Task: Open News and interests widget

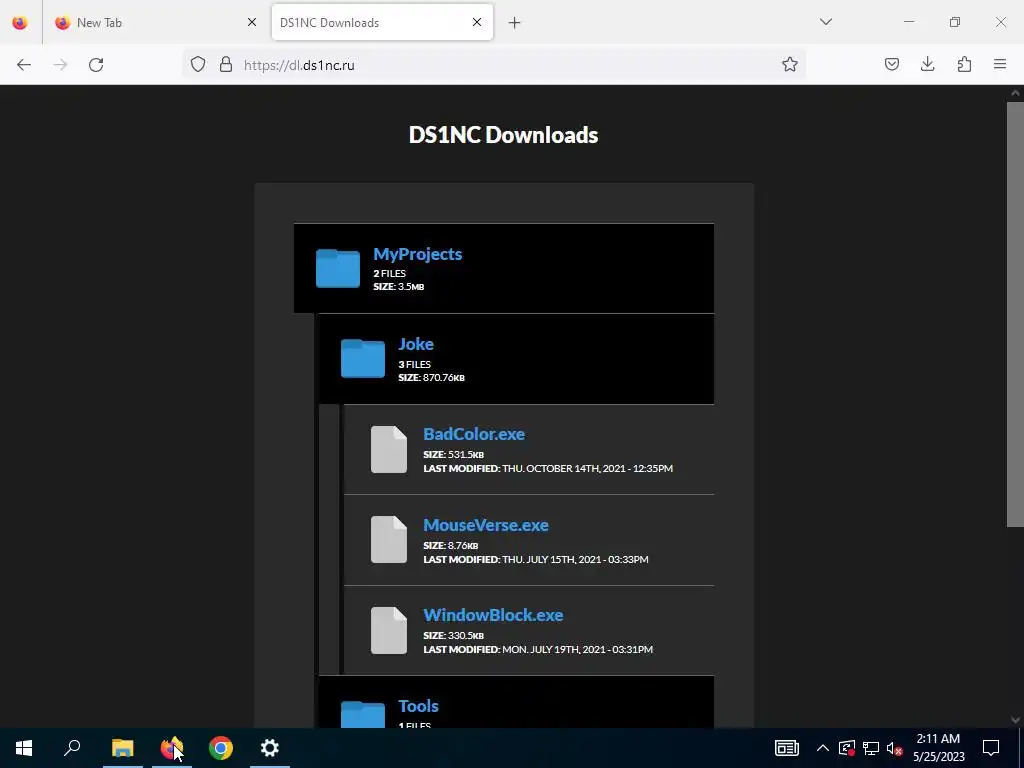Action: tap(786, 748)
